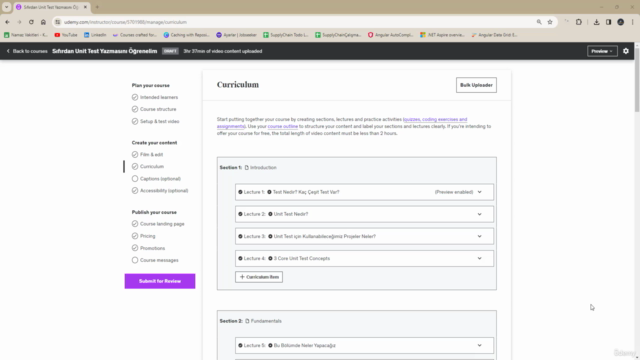Open the Caching with Reposi... bookmark
Image resolution: width=640 pixels, height=360 pixels.
(187, 35)
